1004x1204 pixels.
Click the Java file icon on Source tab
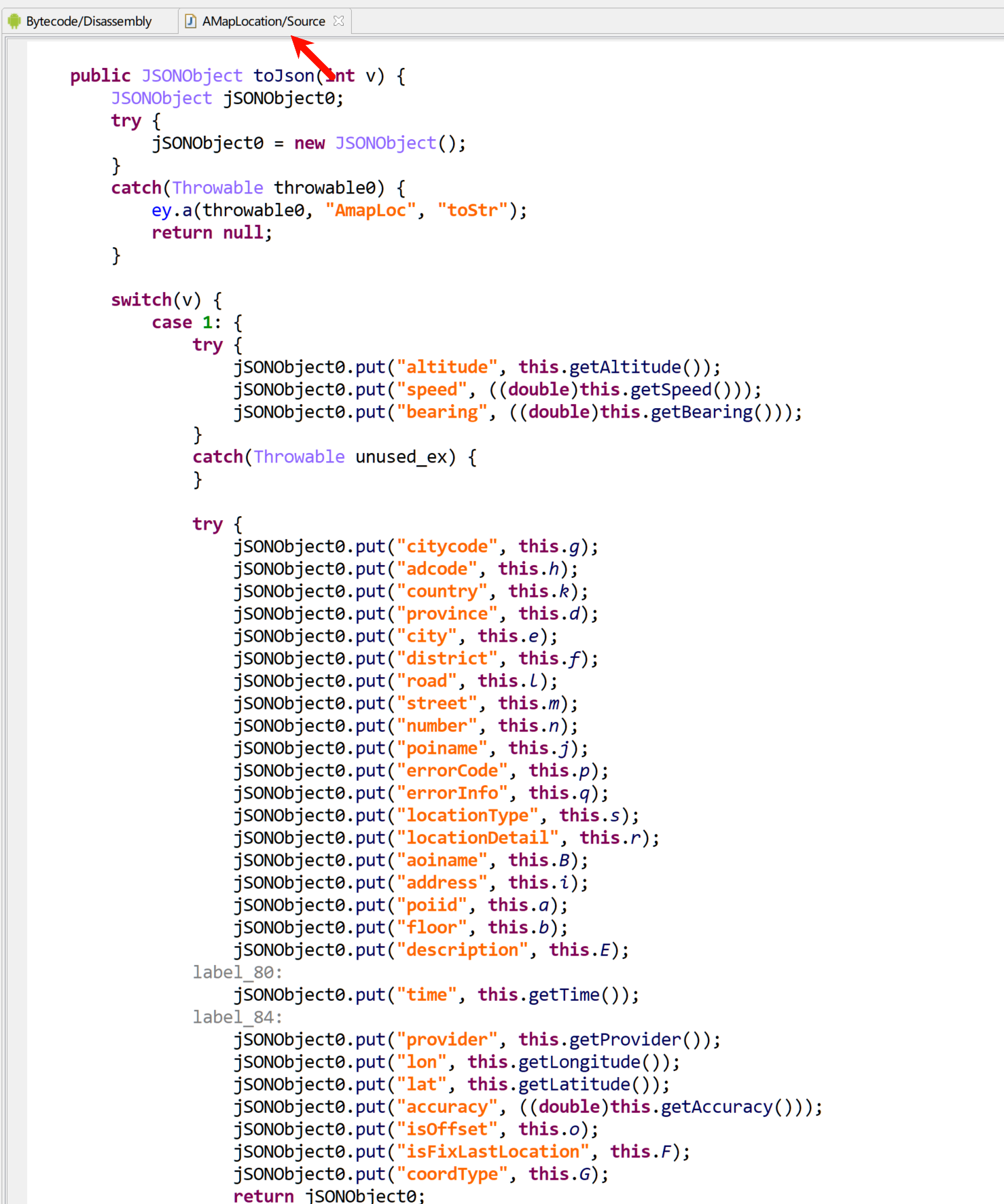click(x=191, y=21)
